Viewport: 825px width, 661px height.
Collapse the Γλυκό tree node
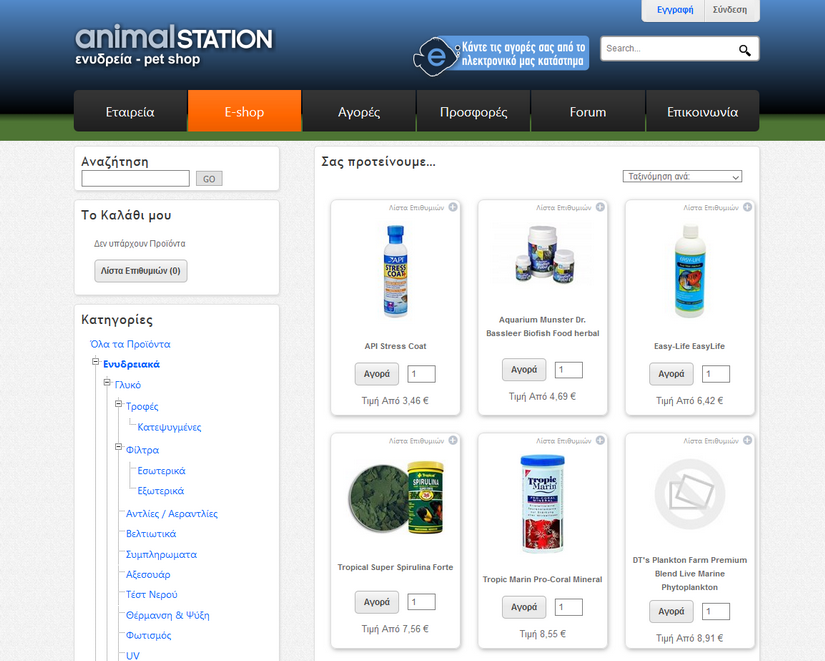click(x=107, y=383)
